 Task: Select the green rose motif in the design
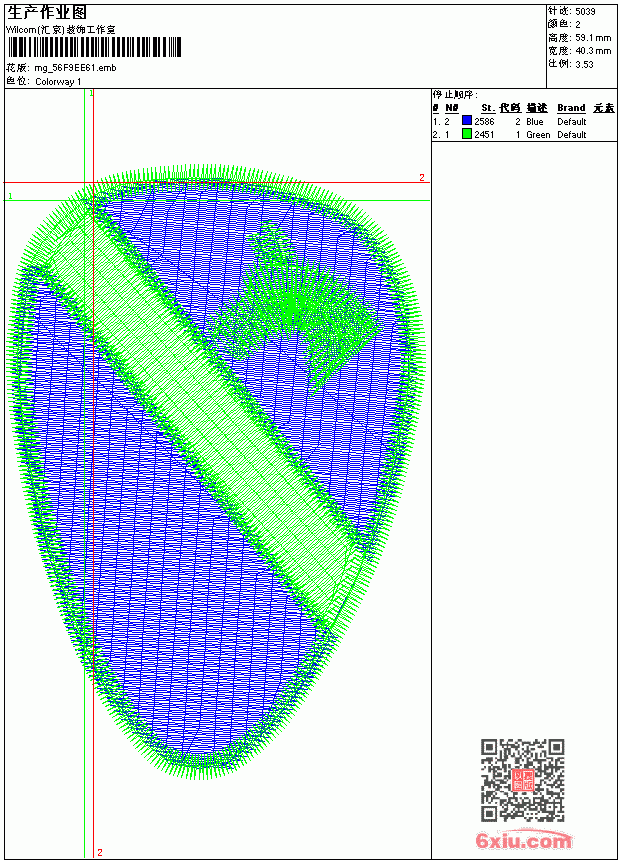tap(294, 307)
